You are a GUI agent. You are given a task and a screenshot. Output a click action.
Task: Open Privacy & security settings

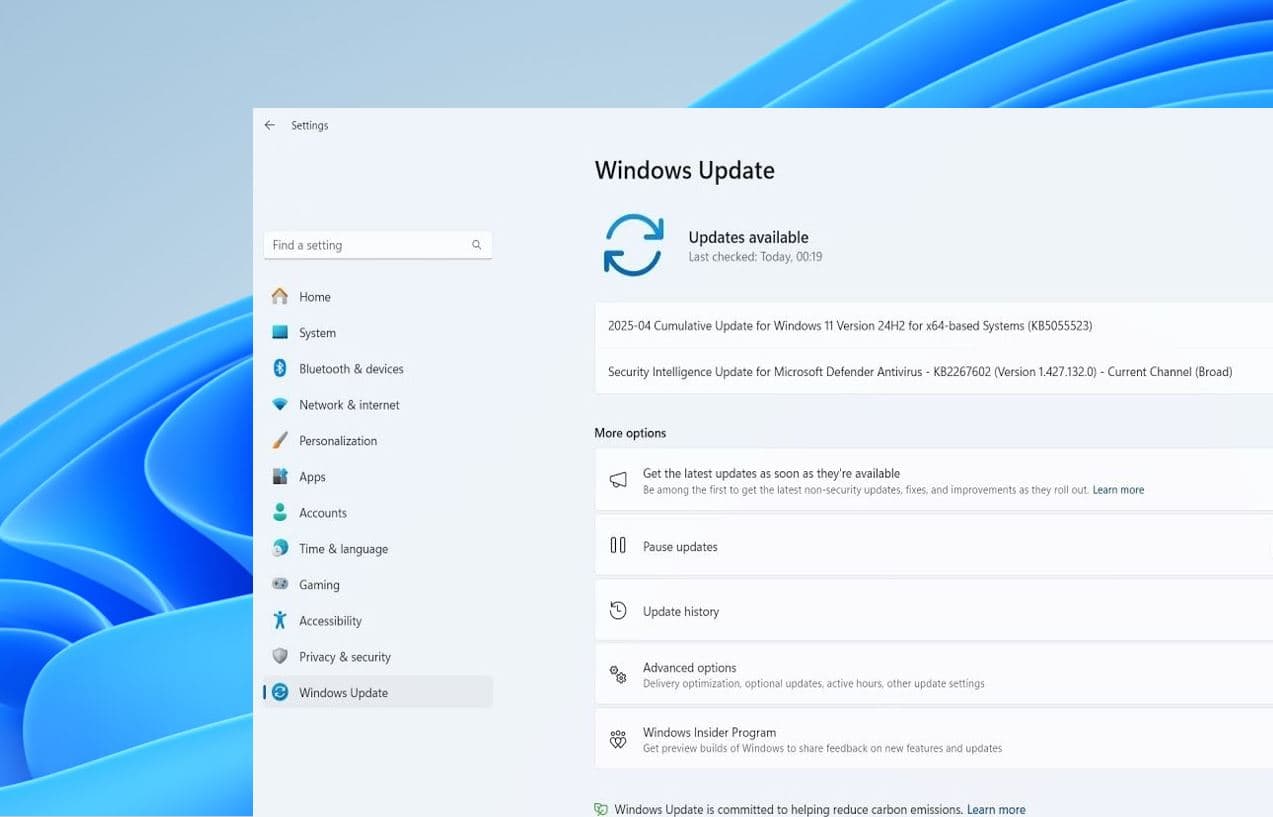[x=345, y=656]
